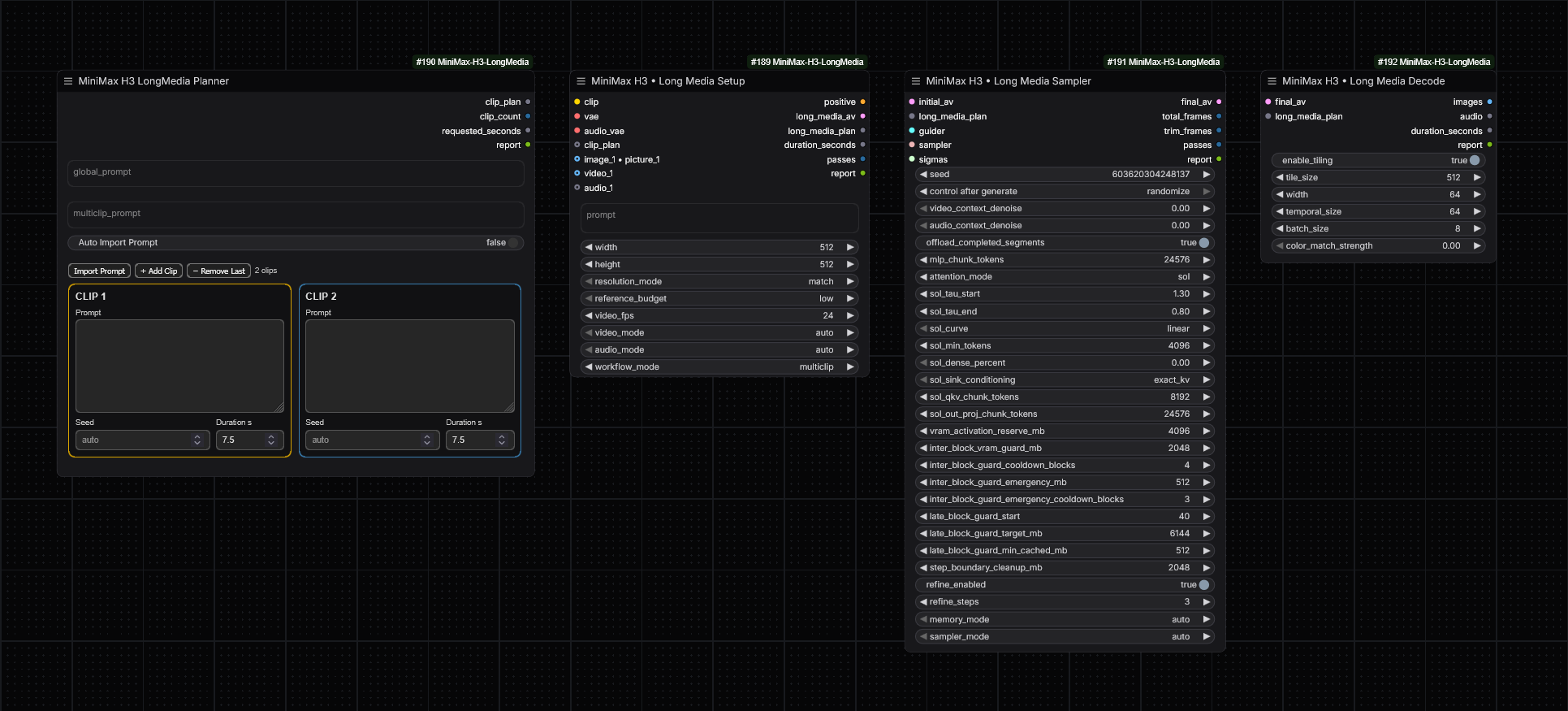The image size is (1568, 711).
Task: Select the MiniMax H3 LongMedia Planner title
Action: click(153, 81)
